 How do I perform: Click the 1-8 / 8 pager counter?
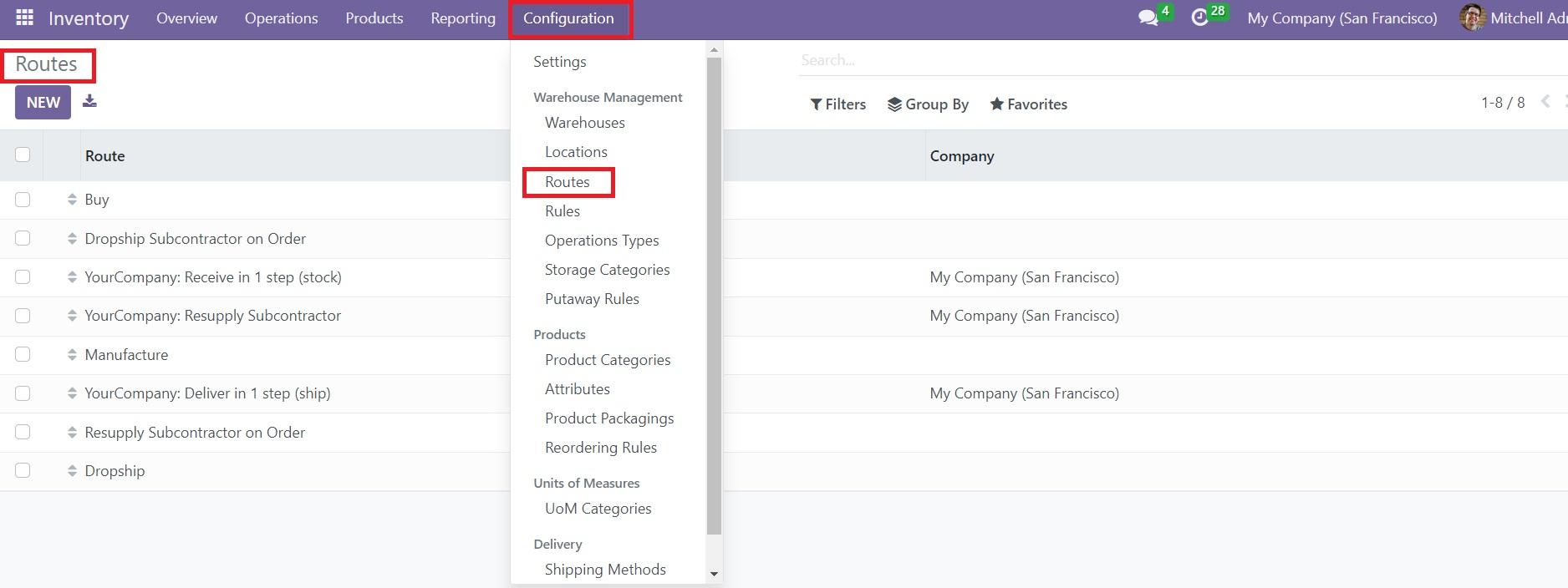click(1503, 103)
